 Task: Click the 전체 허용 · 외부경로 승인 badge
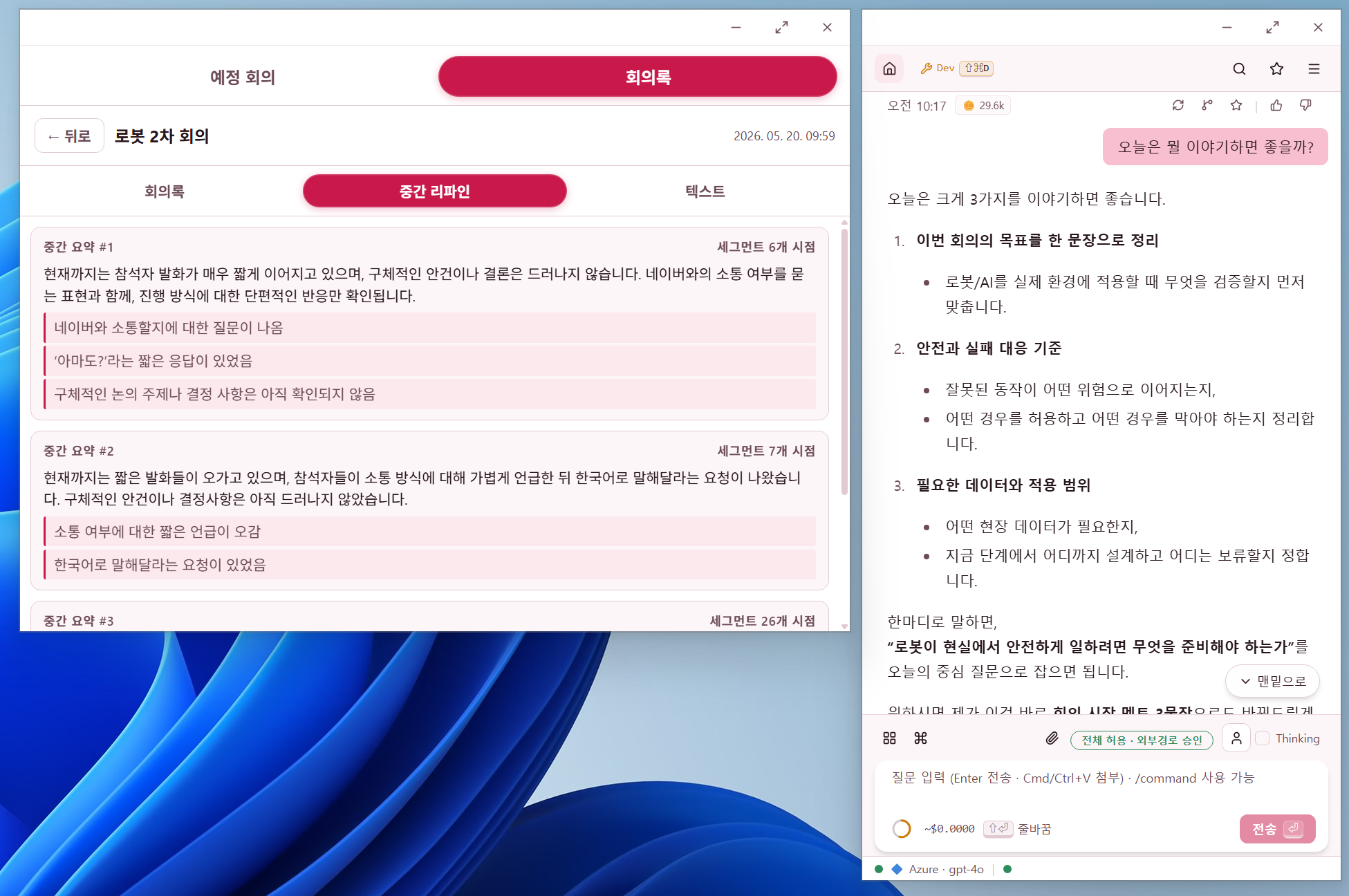coord(1142,740)
